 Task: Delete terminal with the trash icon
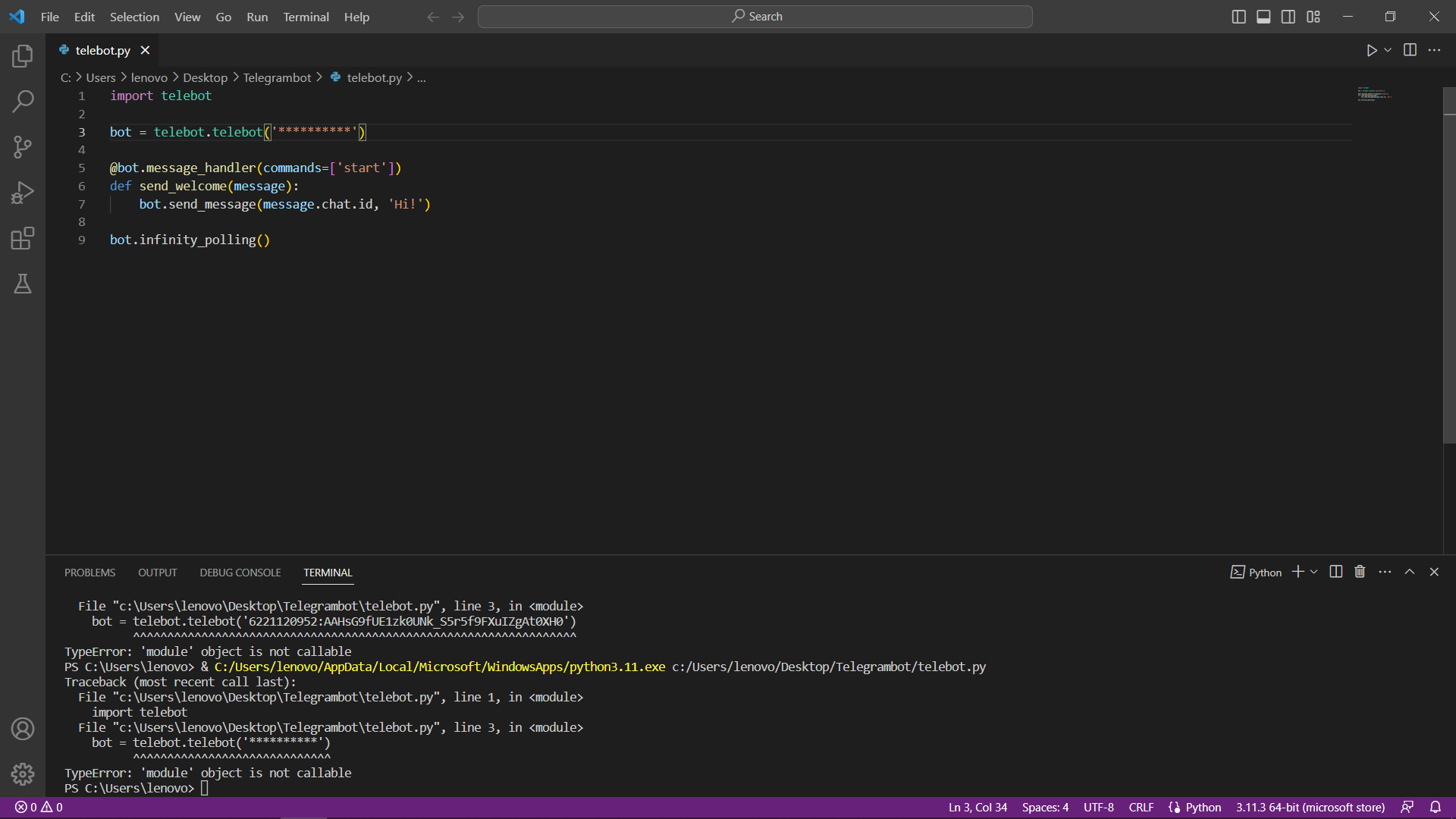click(1360, 572)
